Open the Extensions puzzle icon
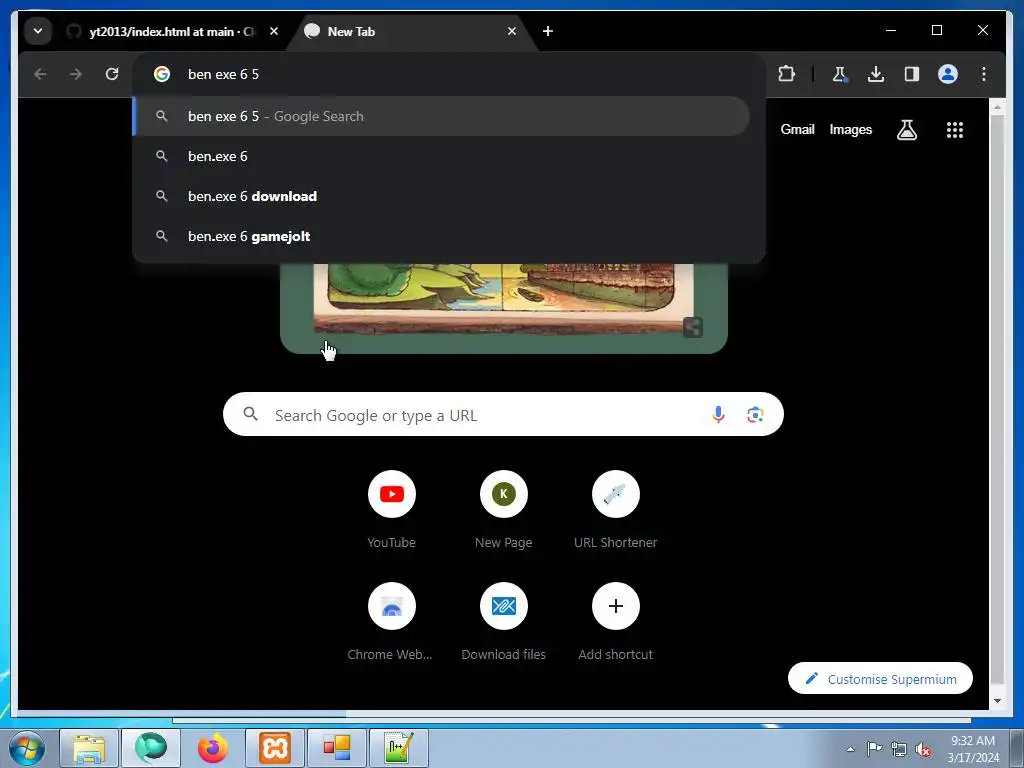The height and width of the screenshot is (768, 1024). pyautogui.click(x=786, y=74)
